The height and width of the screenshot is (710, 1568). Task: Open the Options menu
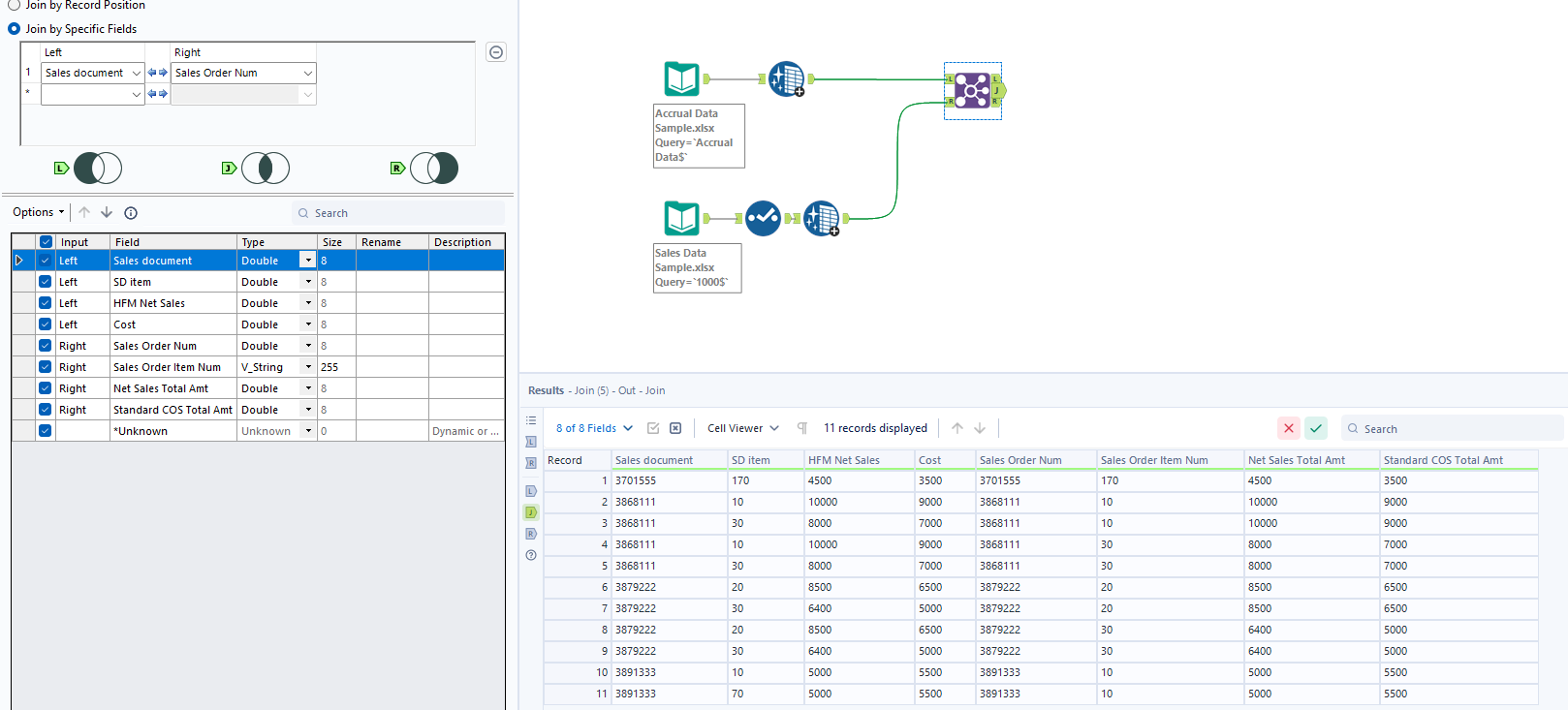click(x=39, y=212)
